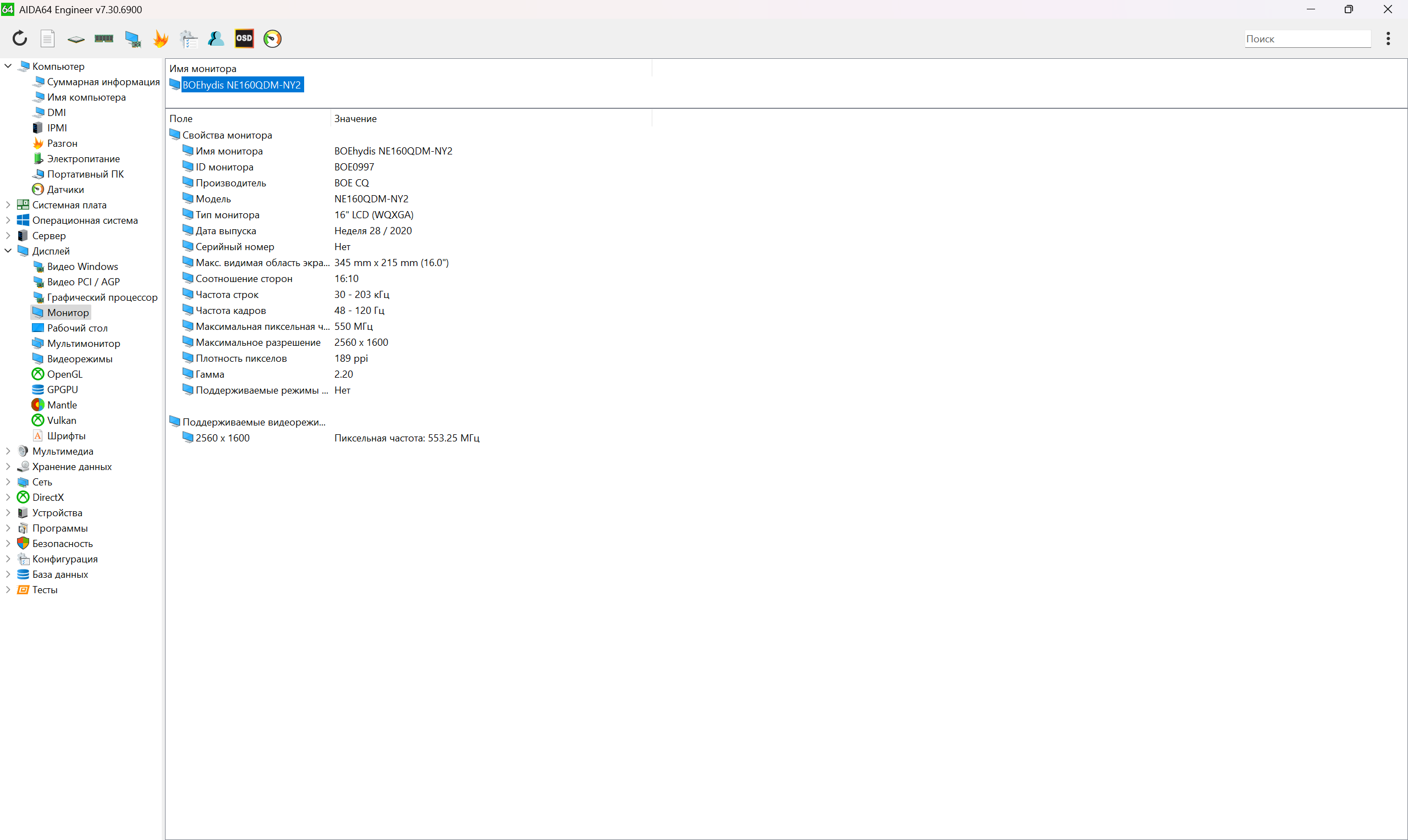Open the Mantle tree item
This screenshot has height=840, width=1408.
55,405
